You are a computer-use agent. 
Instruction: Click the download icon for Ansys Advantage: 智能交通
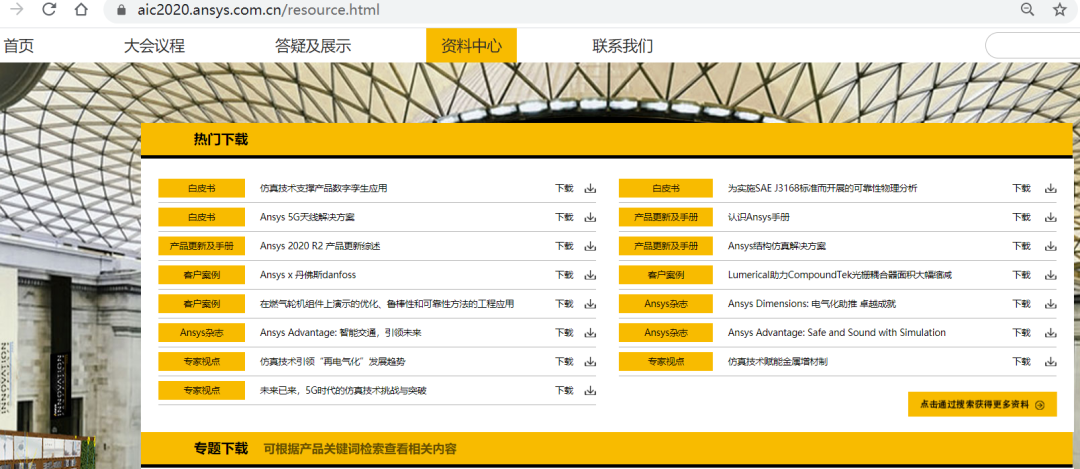pos(590,333)
